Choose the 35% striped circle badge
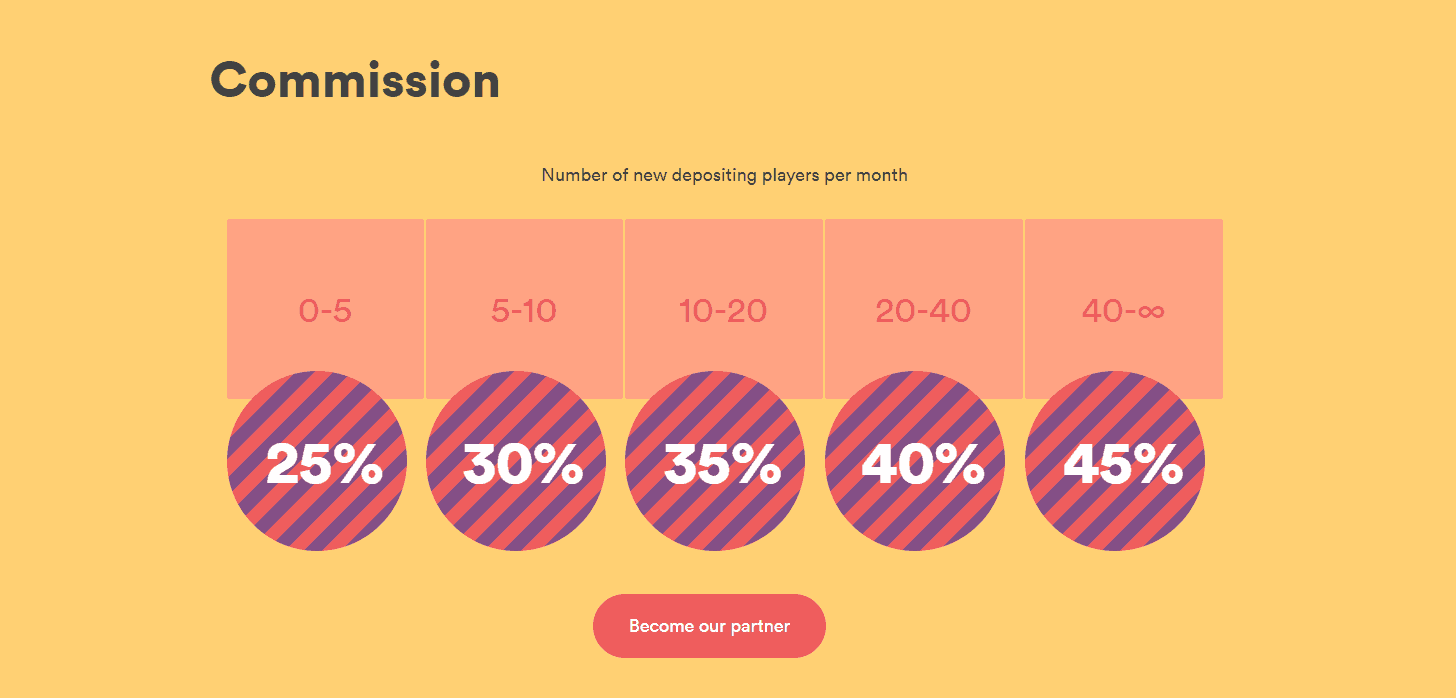Screen dimensions: 1456x698 715,461
